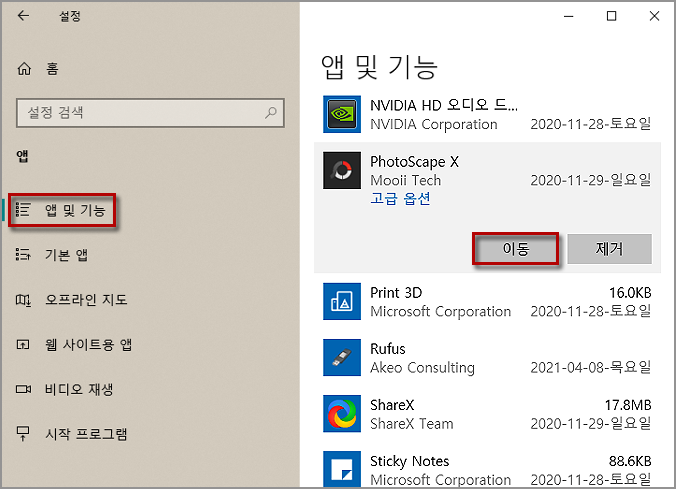This screenshot has width=676, height=489.
Task: Open 시작 프로그램 settings page
Action: pyautogui.click(x=86, y=433)
